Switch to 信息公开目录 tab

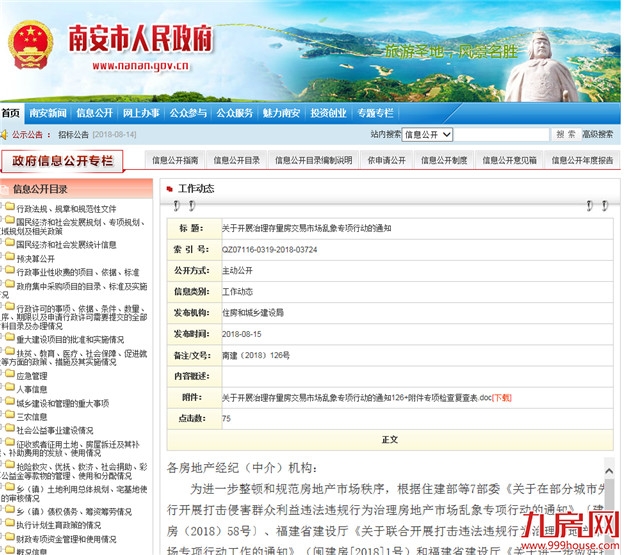pos(236,160)
